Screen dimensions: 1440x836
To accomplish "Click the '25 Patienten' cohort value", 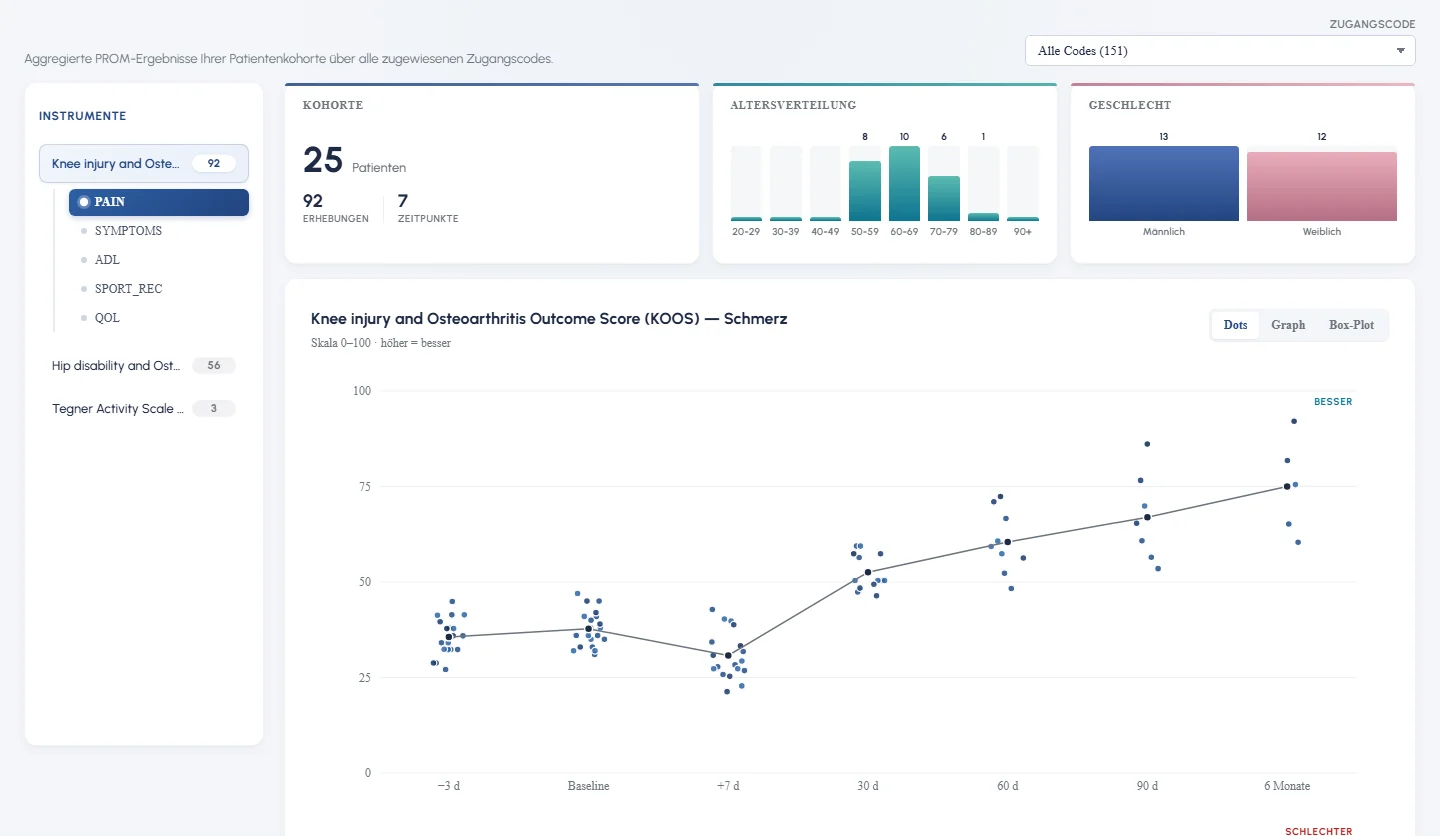I will 354,161.
